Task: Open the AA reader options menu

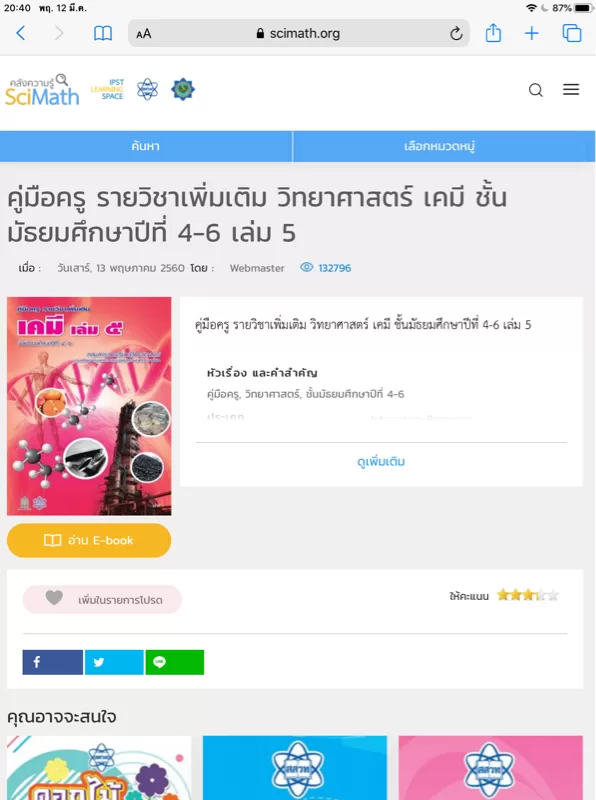Action: [x=144, y=34]
